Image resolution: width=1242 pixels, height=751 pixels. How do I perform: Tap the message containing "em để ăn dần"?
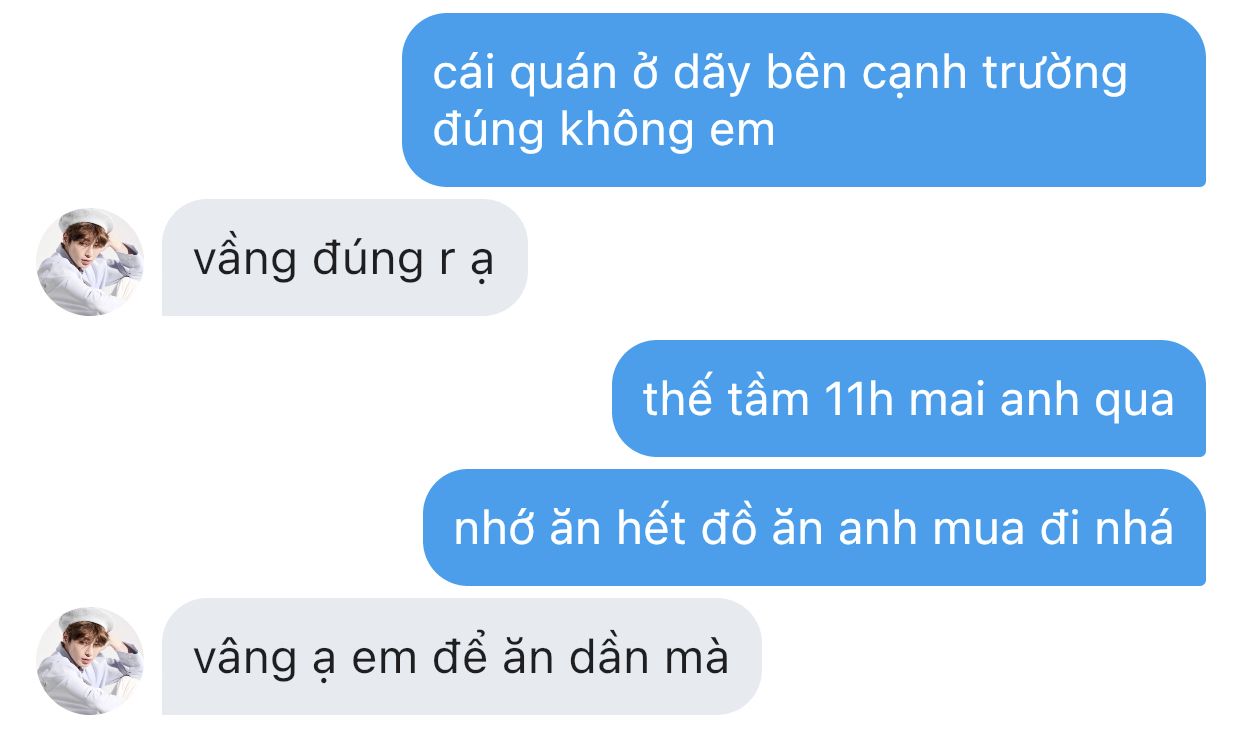click(462, 657)
